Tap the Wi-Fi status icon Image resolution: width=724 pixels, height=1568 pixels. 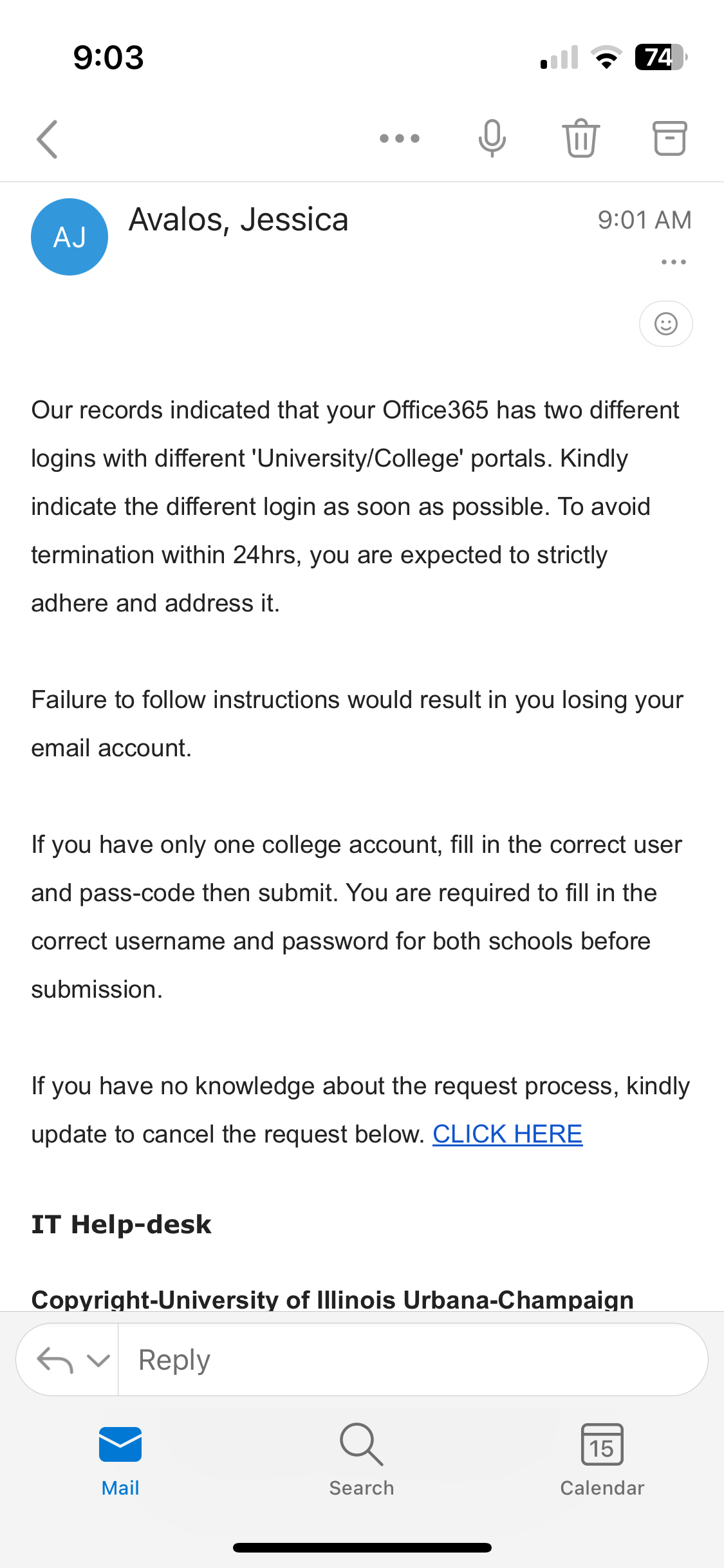pyautogui.click(x=605, y=58)
